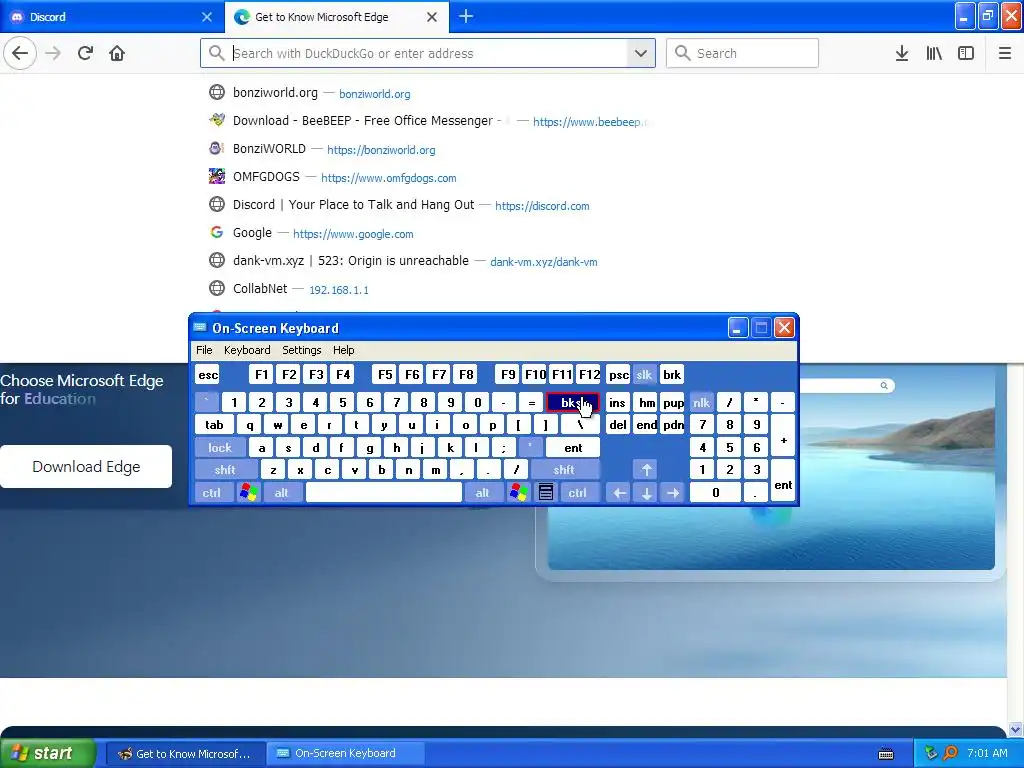Image resolution: width=1024 pixels, height=768 pixels.
Task: Close the Discord tab
Action: pyautogui.click(x=207, y=17)
